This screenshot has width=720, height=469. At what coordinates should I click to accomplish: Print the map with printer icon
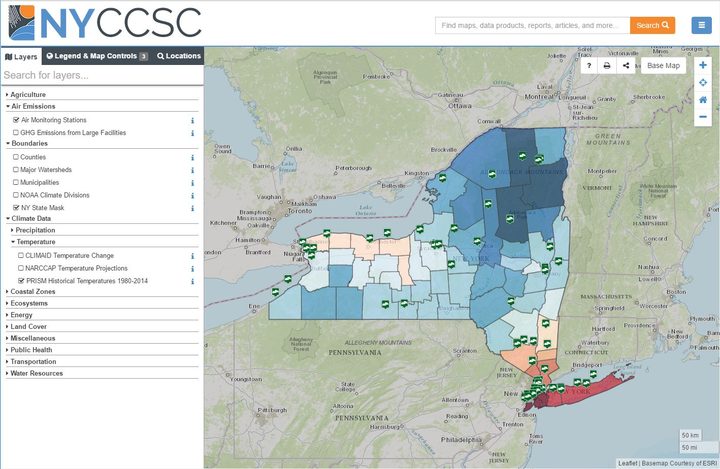point(607,66)
